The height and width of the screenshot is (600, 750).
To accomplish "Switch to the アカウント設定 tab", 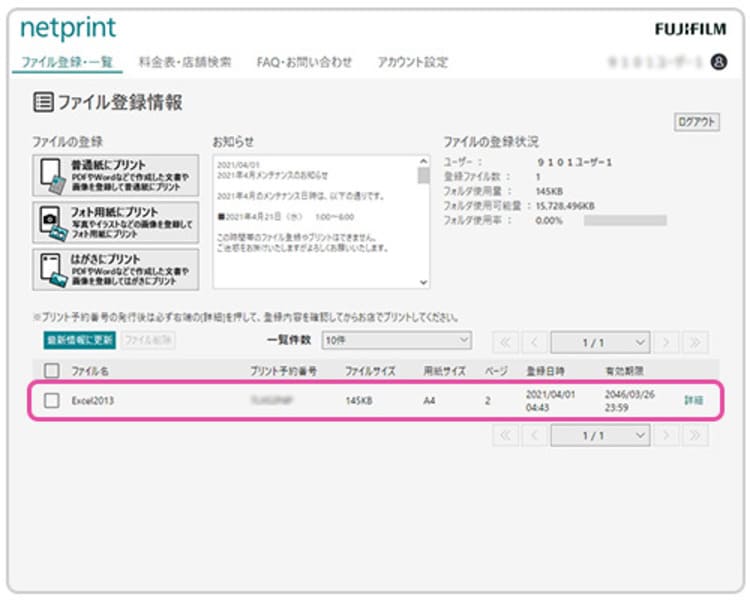I will click(x=413, y=62).
